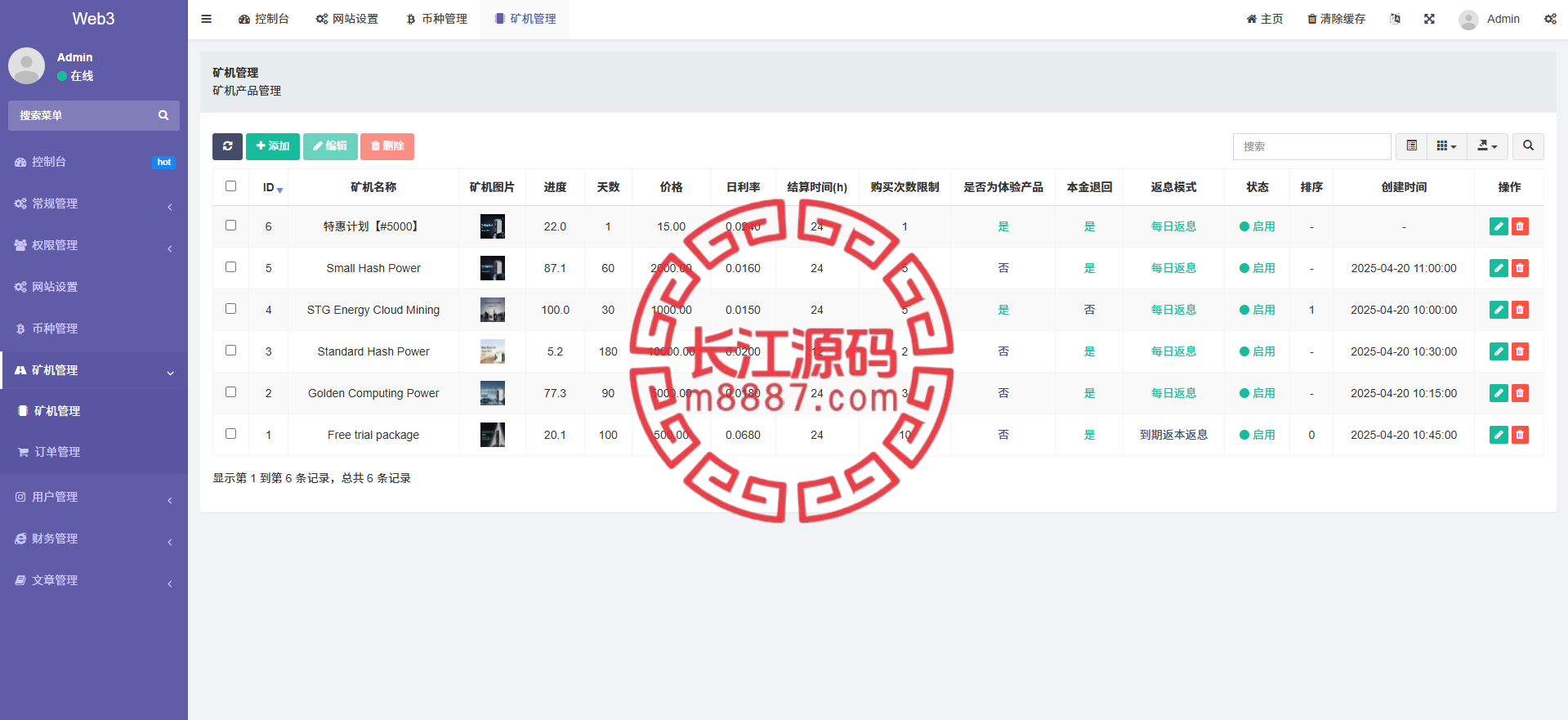Expand 常规管理 sidebar menu
1568x720 pixels.
(x=94, y=203)
